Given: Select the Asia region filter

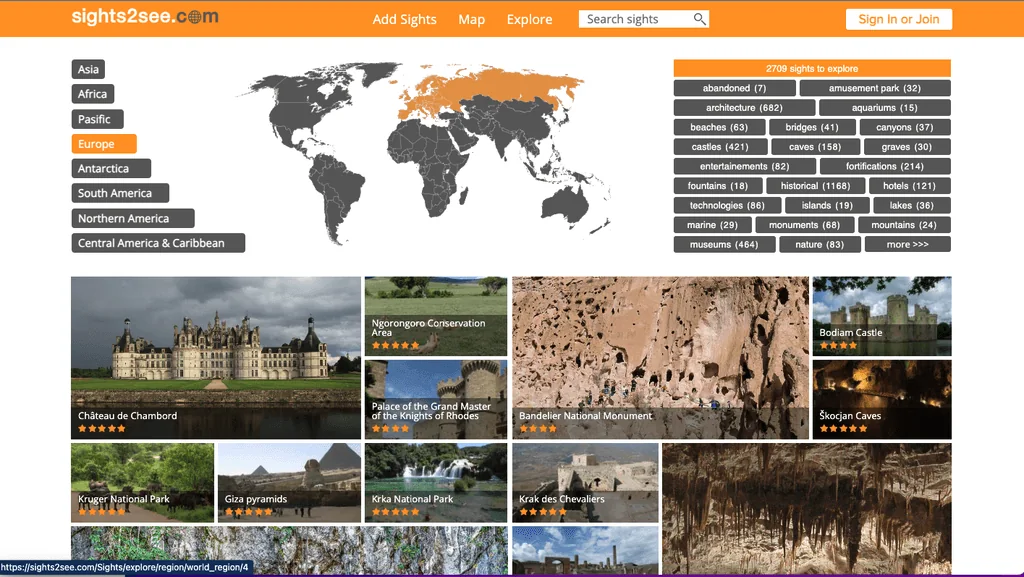Looking at the screenshot, I should (x=88, y=69).
